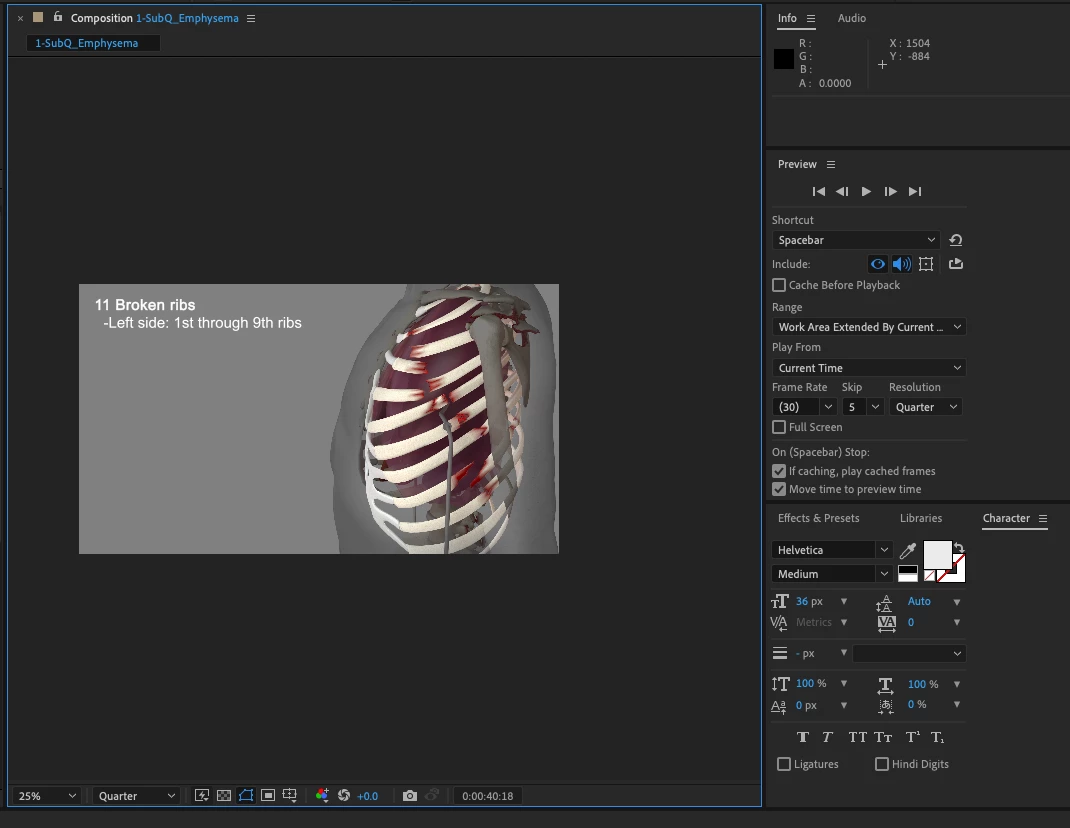Click the Fast Previews lightning icon
The width and height of the screenshot is (1070, 828).
(202, 796)
